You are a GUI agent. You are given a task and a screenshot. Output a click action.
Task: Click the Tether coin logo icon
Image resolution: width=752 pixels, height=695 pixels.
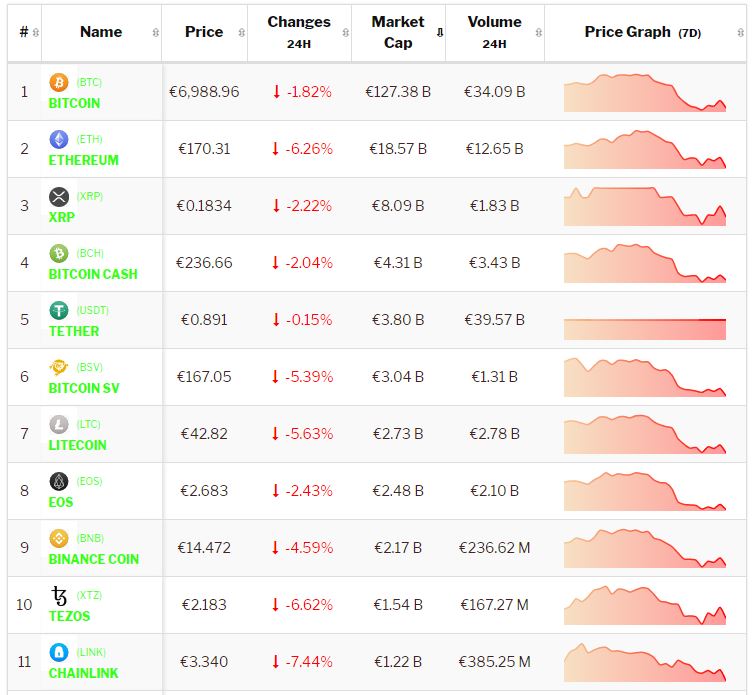coord(59,310)
